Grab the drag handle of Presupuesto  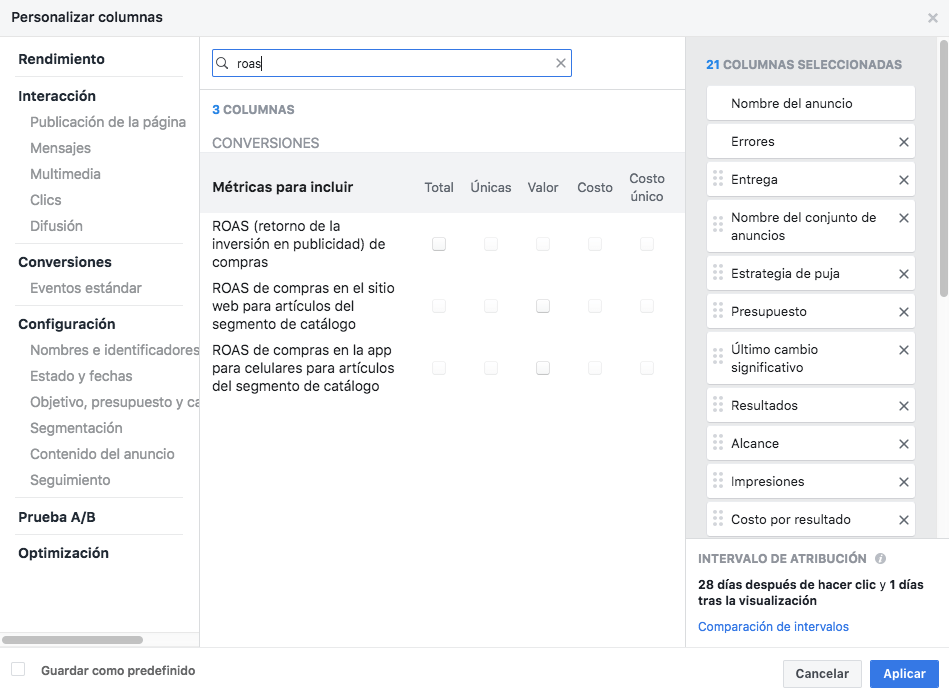tap(718, 310)
